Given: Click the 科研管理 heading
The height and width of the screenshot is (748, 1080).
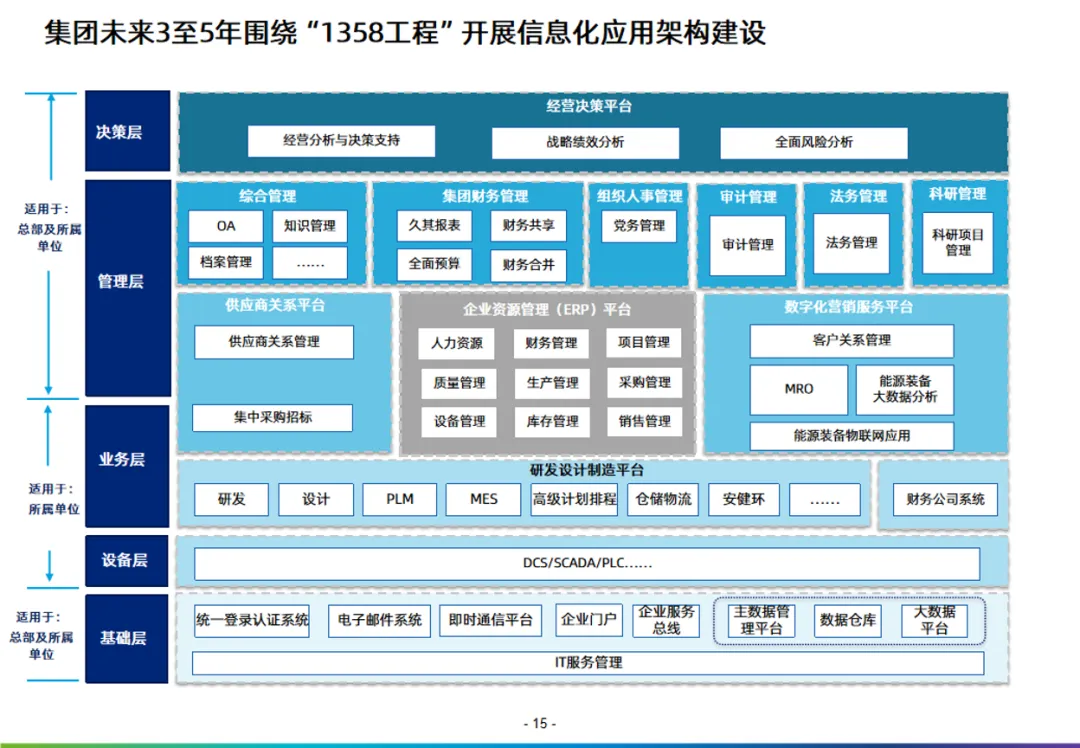Looking at the screenshot, I should coord(957,194).
